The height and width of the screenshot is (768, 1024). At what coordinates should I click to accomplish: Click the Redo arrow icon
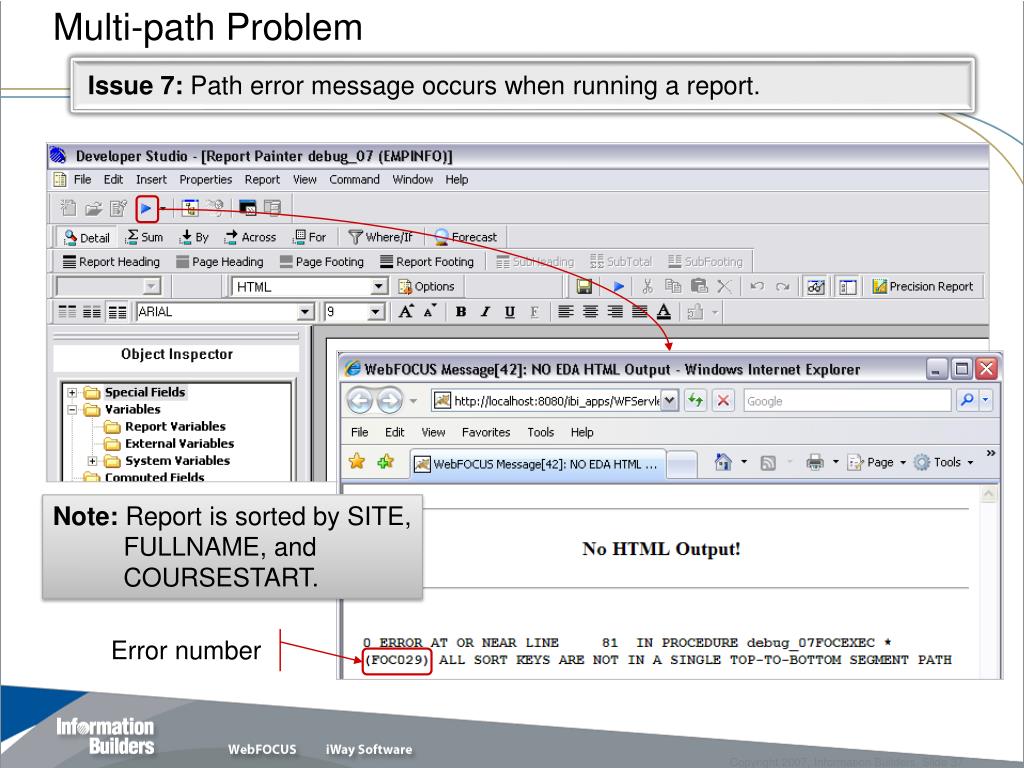[x=782, y=286]
